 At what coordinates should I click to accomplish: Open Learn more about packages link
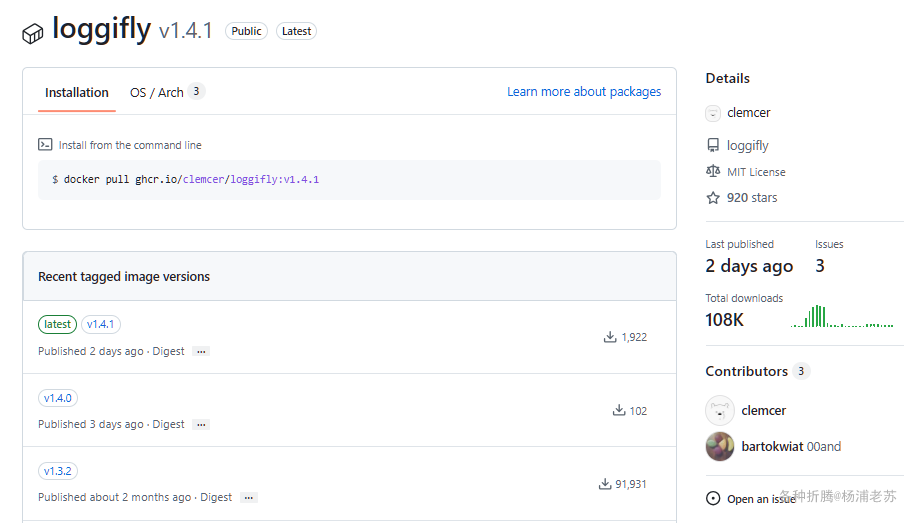pyautogui.click(x=584, y=91)
